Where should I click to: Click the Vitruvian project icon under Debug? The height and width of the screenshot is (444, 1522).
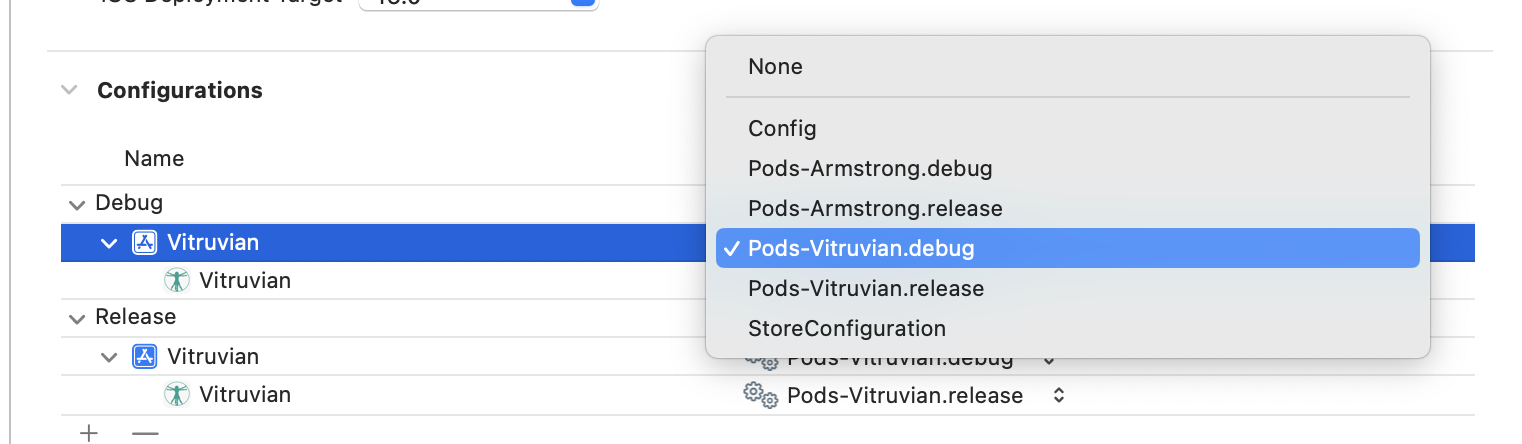(144, 242)
